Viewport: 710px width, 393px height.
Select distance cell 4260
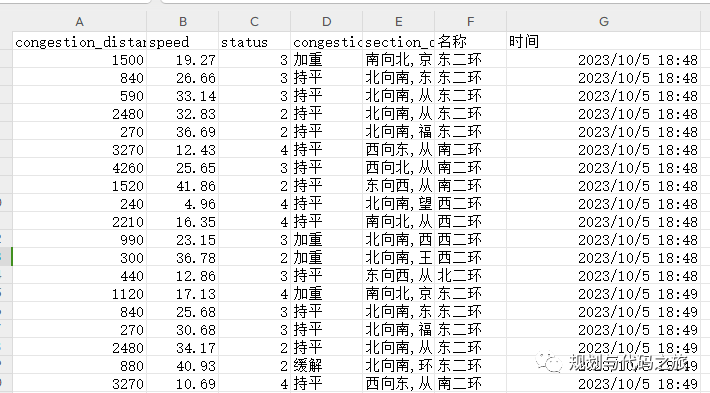(x=79, y=168)
